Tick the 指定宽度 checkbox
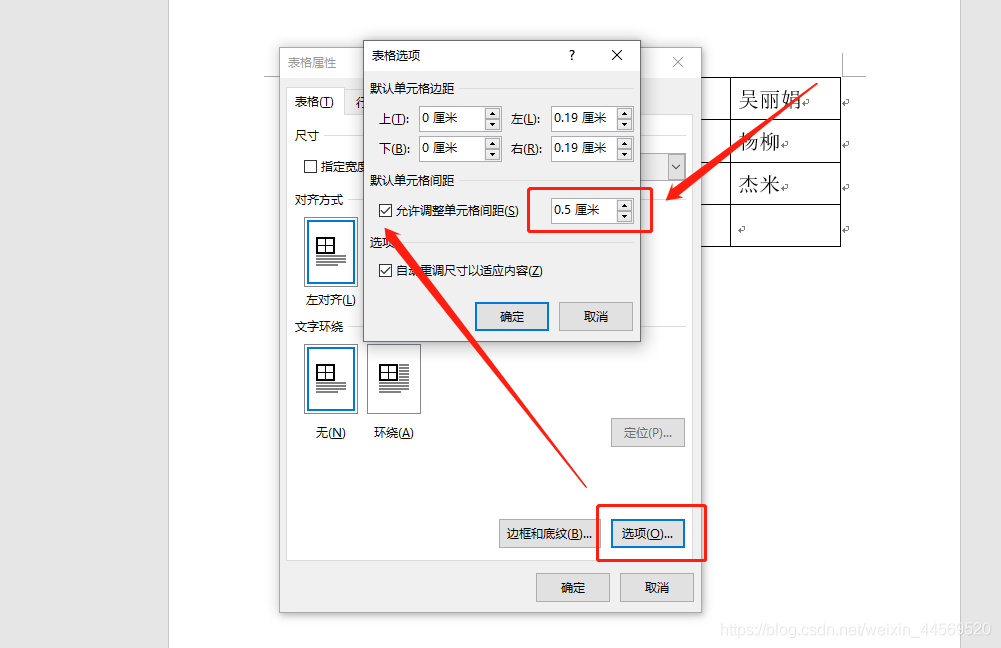Image resolution: width=1001 pixels, height=648 pixels. [x=310, y=167]
